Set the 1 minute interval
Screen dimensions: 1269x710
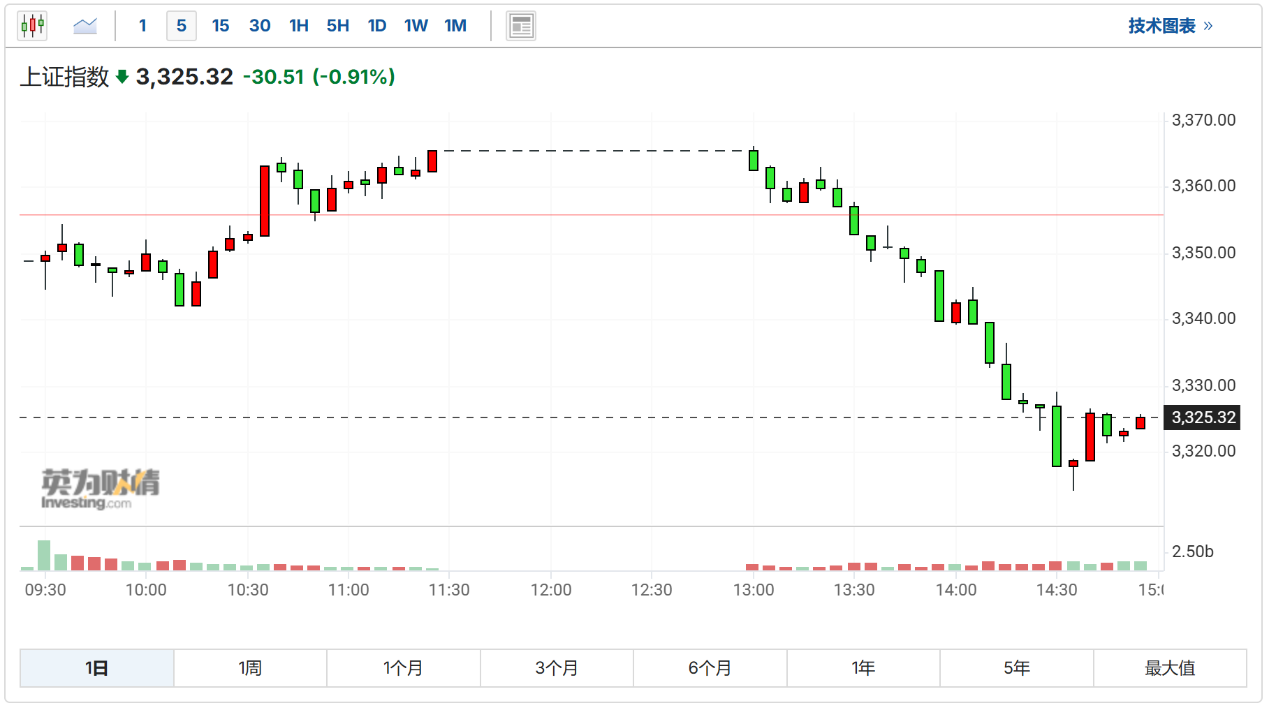point(142,25)
